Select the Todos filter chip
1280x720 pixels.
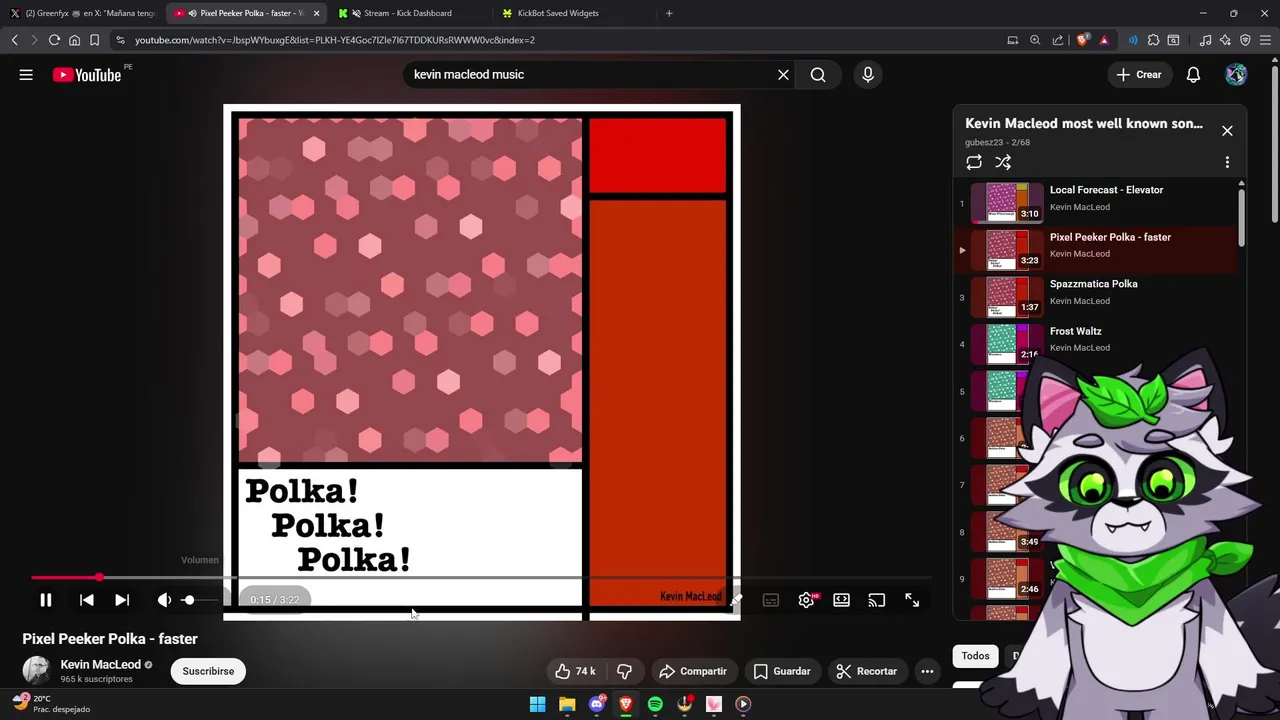pos(975,656)
